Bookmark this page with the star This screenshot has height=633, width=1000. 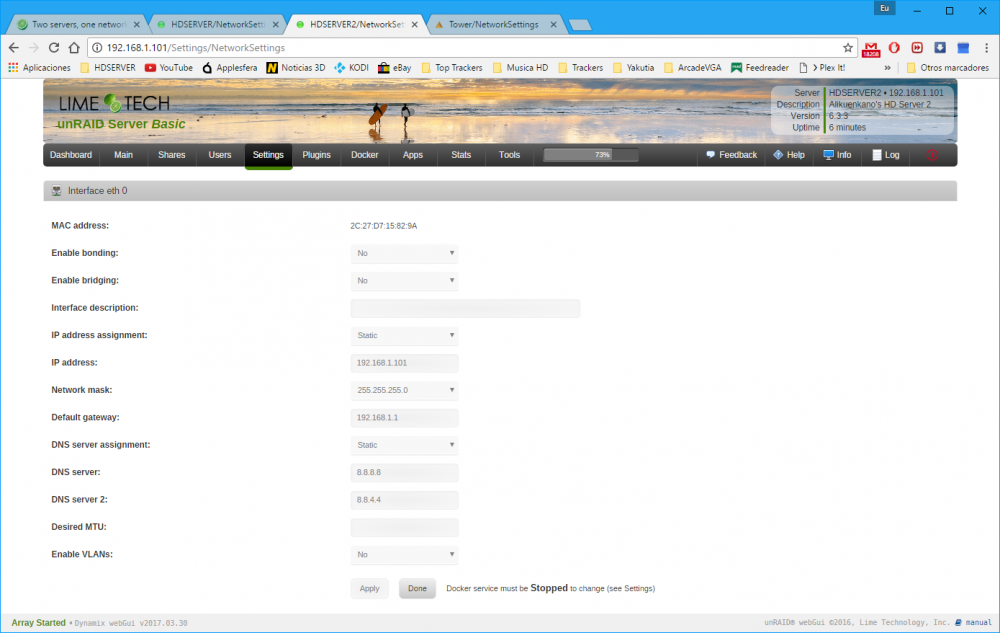[848, 48]
